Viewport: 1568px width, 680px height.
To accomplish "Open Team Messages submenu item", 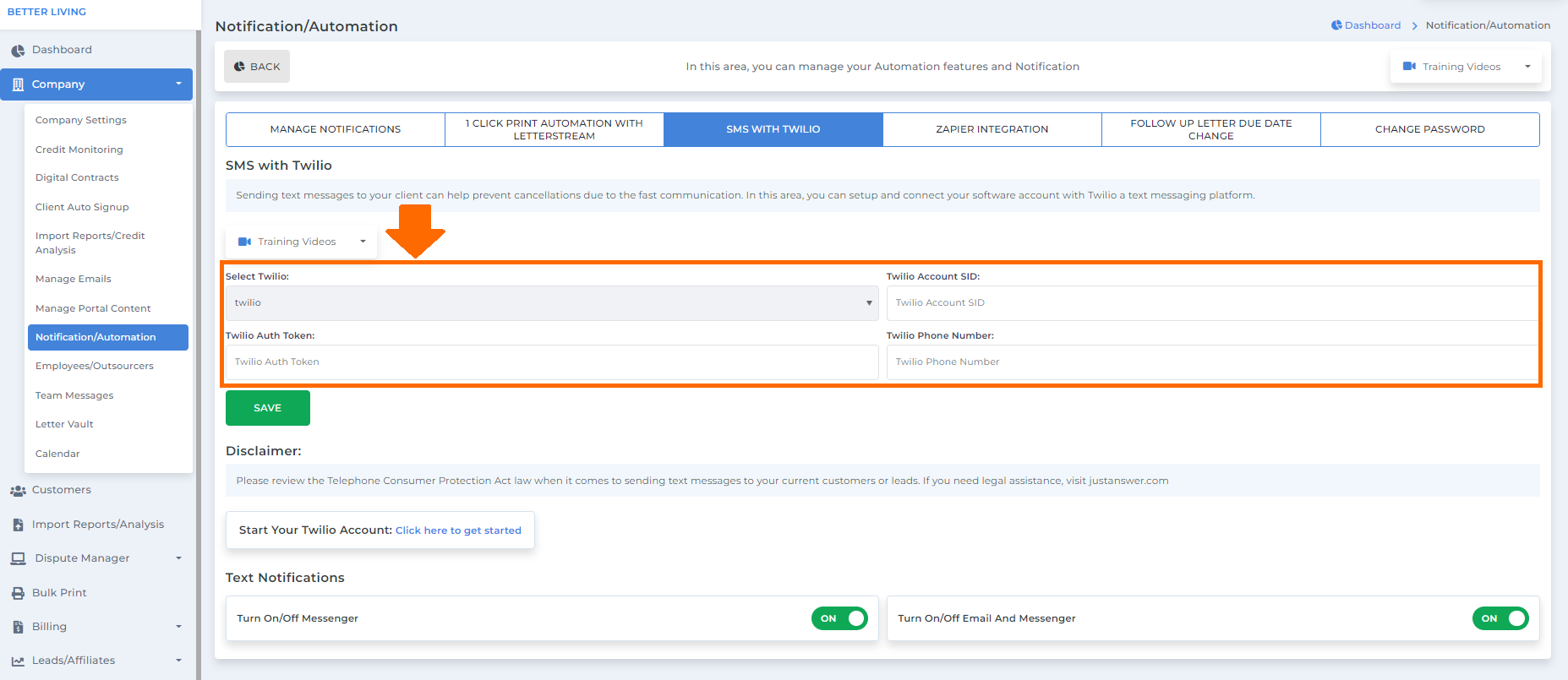I will coord(74,395).
